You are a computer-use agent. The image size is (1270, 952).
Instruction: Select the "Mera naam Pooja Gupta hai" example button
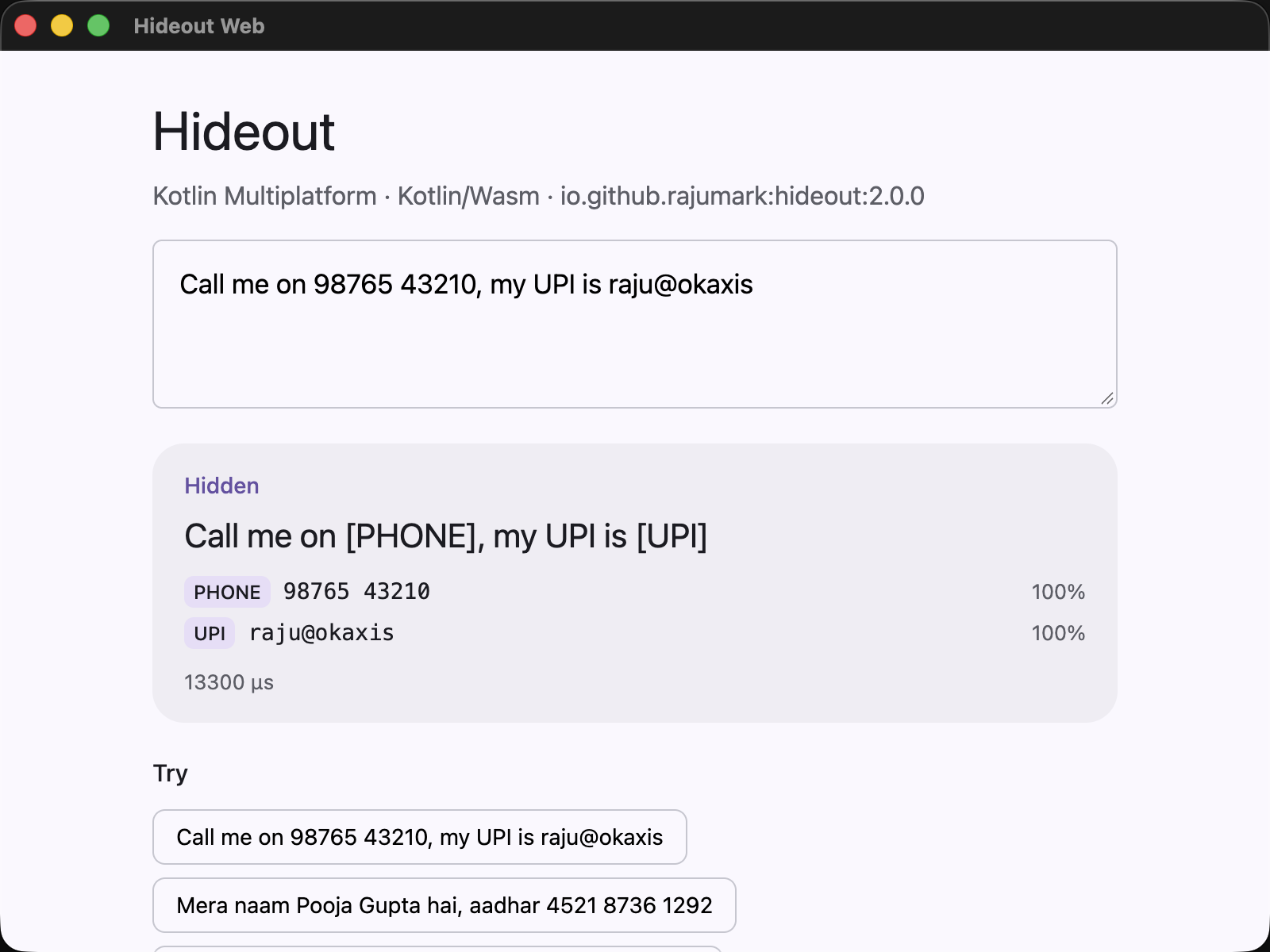pos(444,905)
